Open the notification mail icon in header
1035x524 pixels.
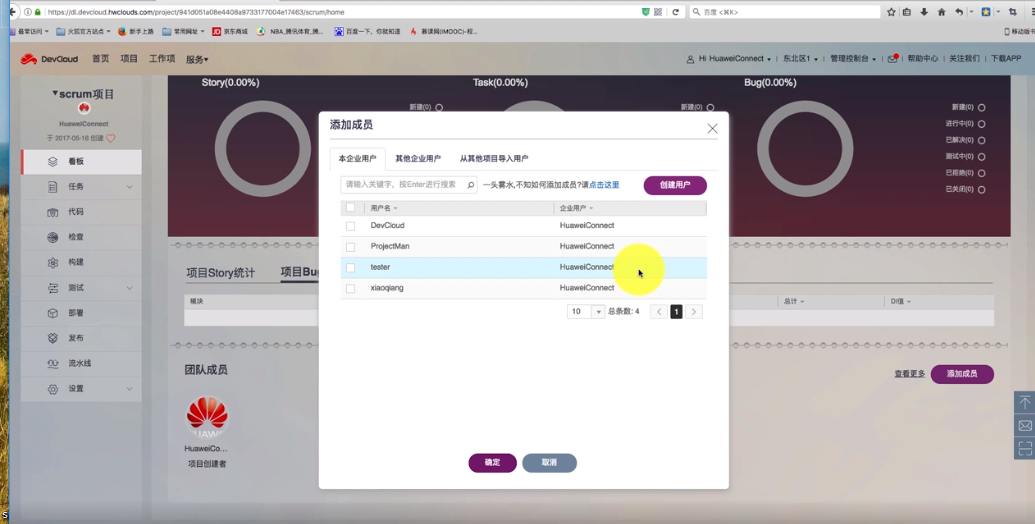click(892, 58)
